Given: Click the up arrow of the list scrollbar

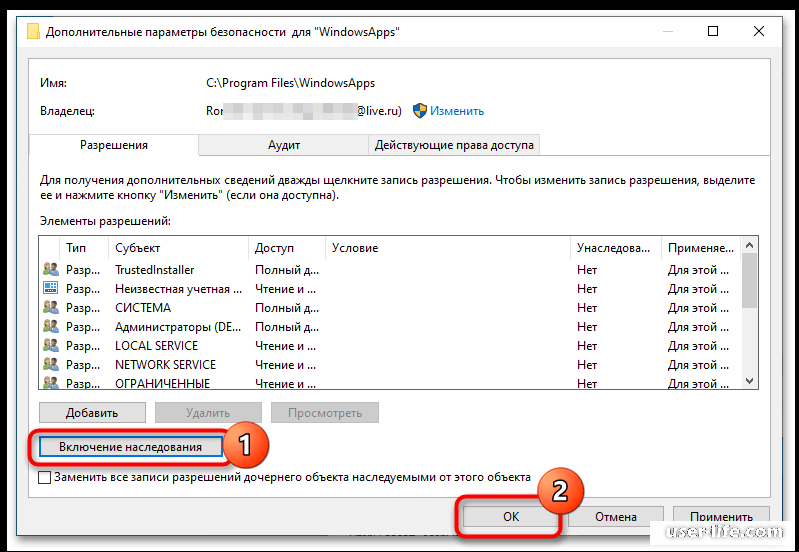Looking at the screenshot, I should click(x=749, y=245).
